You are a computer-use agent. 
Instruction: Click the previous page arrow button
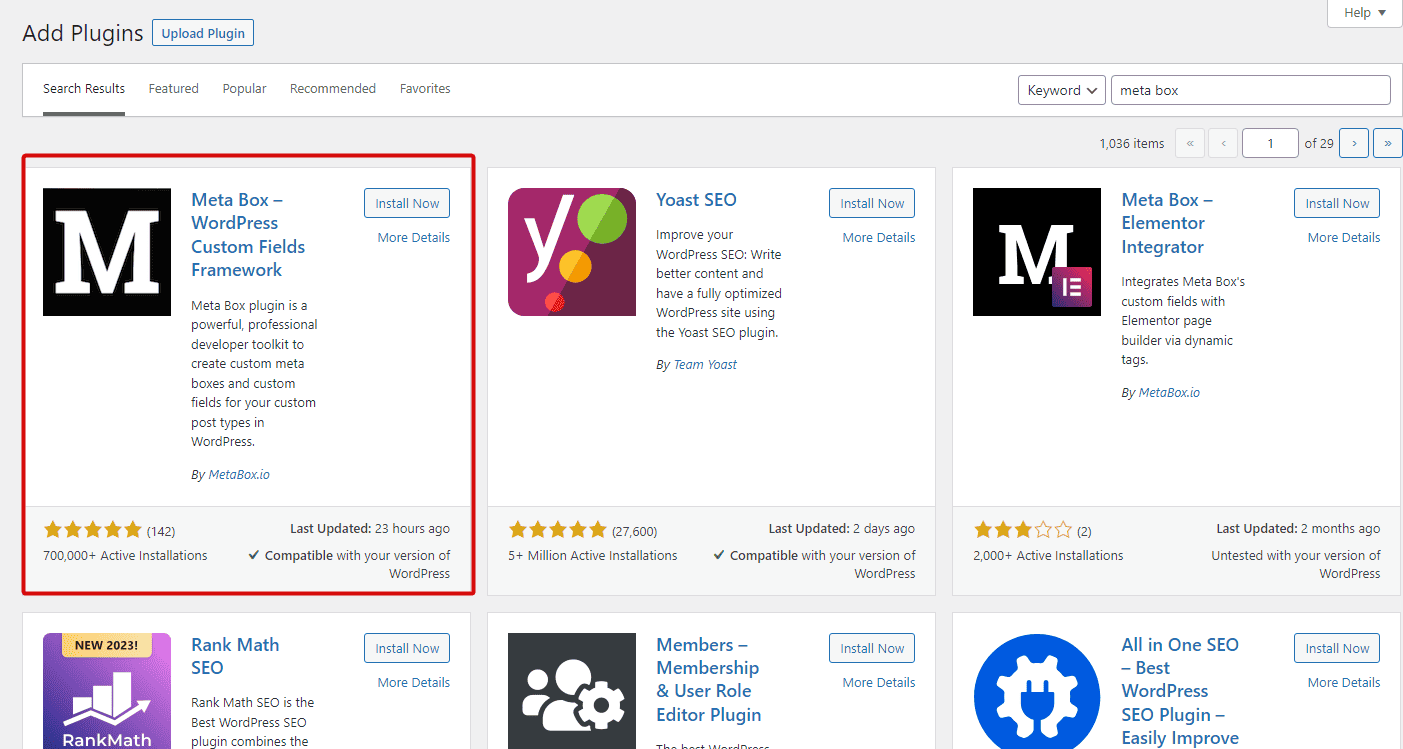click(1223, 143)
